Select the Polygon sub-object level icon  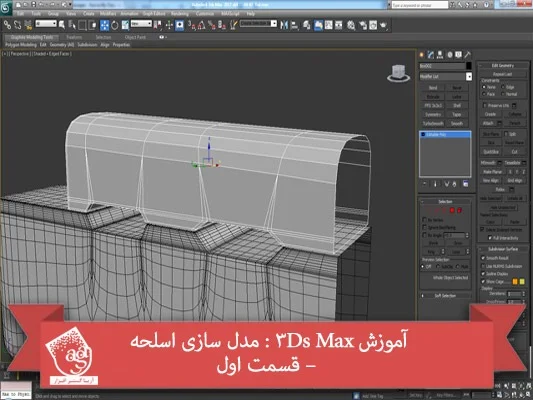click(452, 210)
